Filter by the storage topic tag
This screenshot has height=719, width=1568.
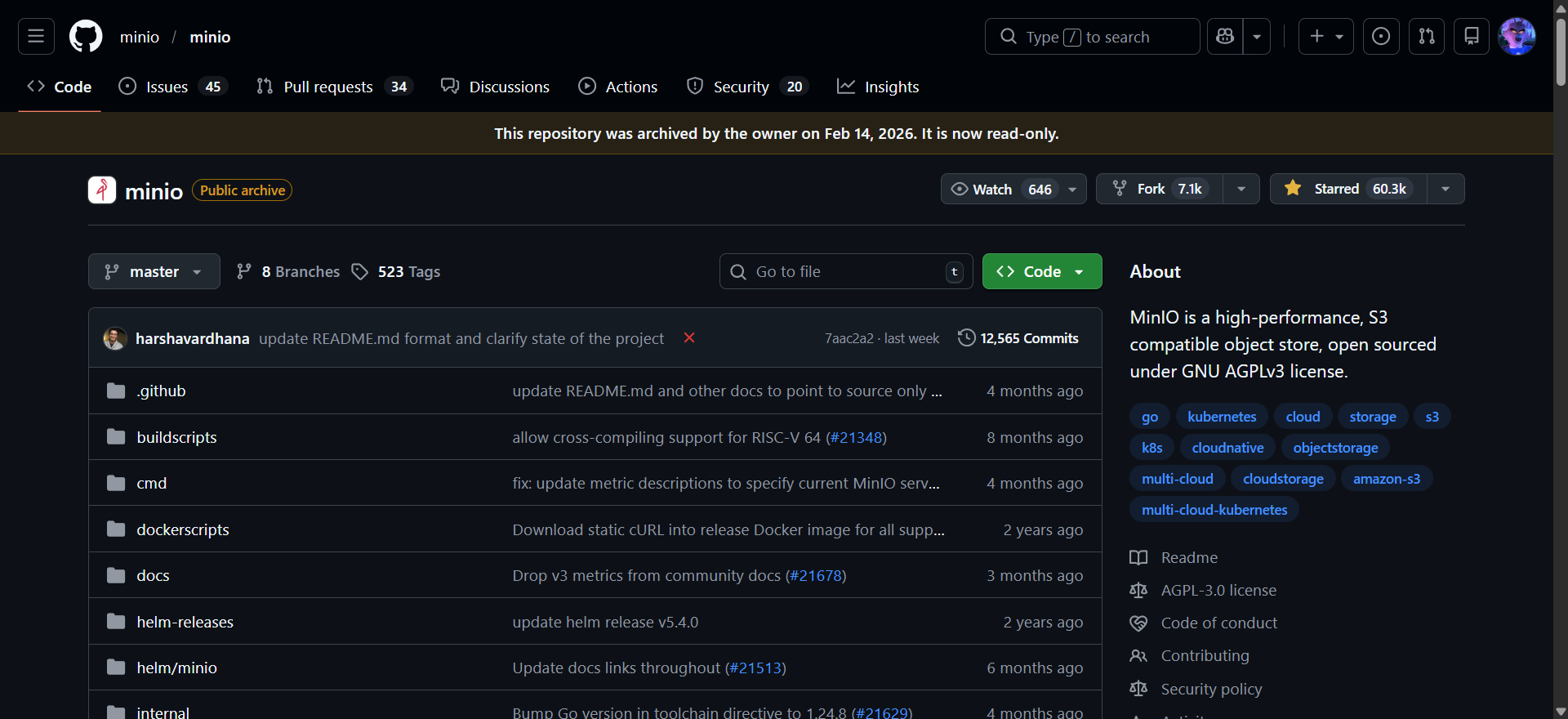point(1373,417)
